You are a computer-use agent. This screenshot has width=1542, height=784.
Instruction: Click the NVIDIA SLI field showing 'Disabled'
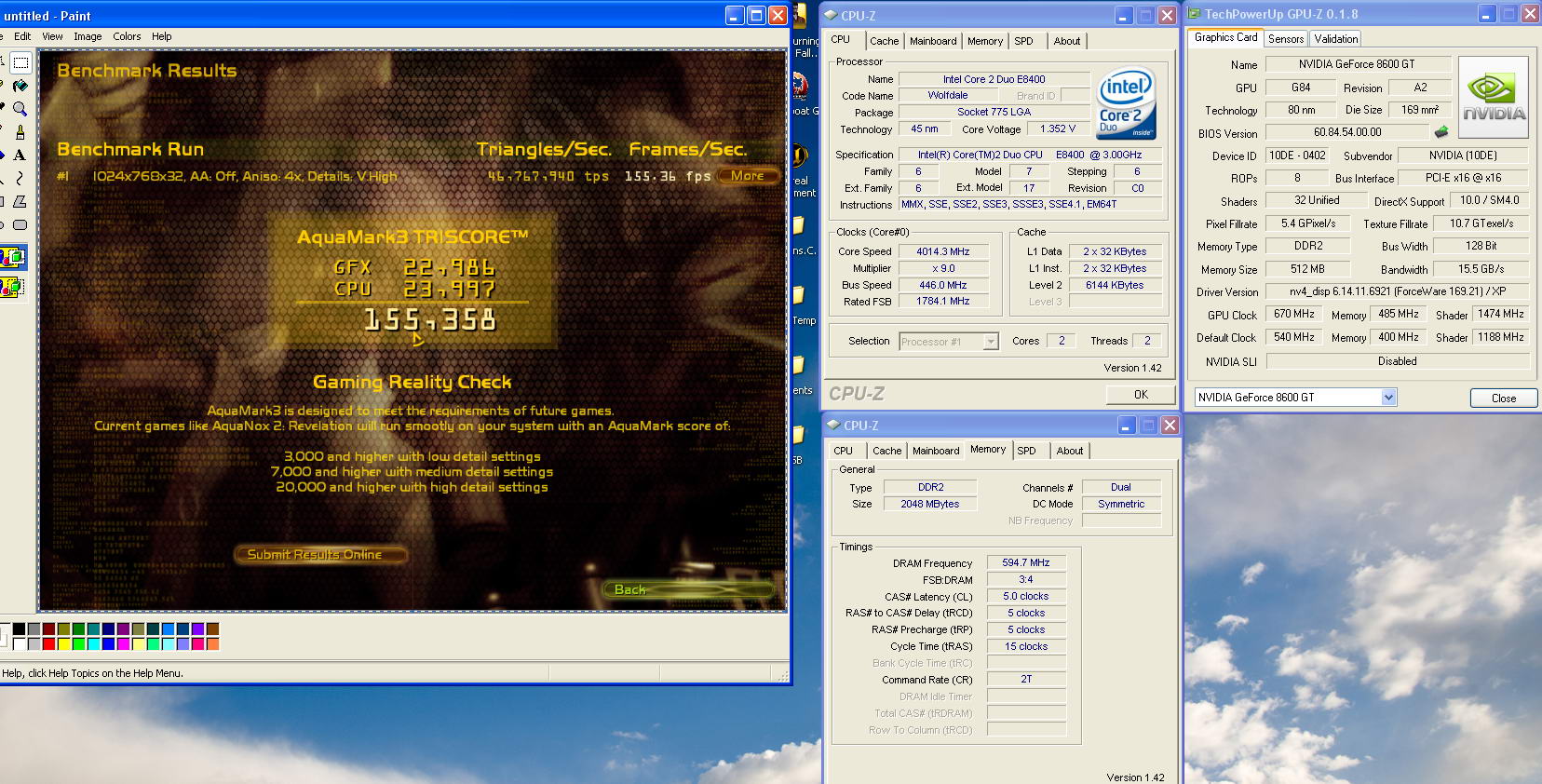[1397, 361]
